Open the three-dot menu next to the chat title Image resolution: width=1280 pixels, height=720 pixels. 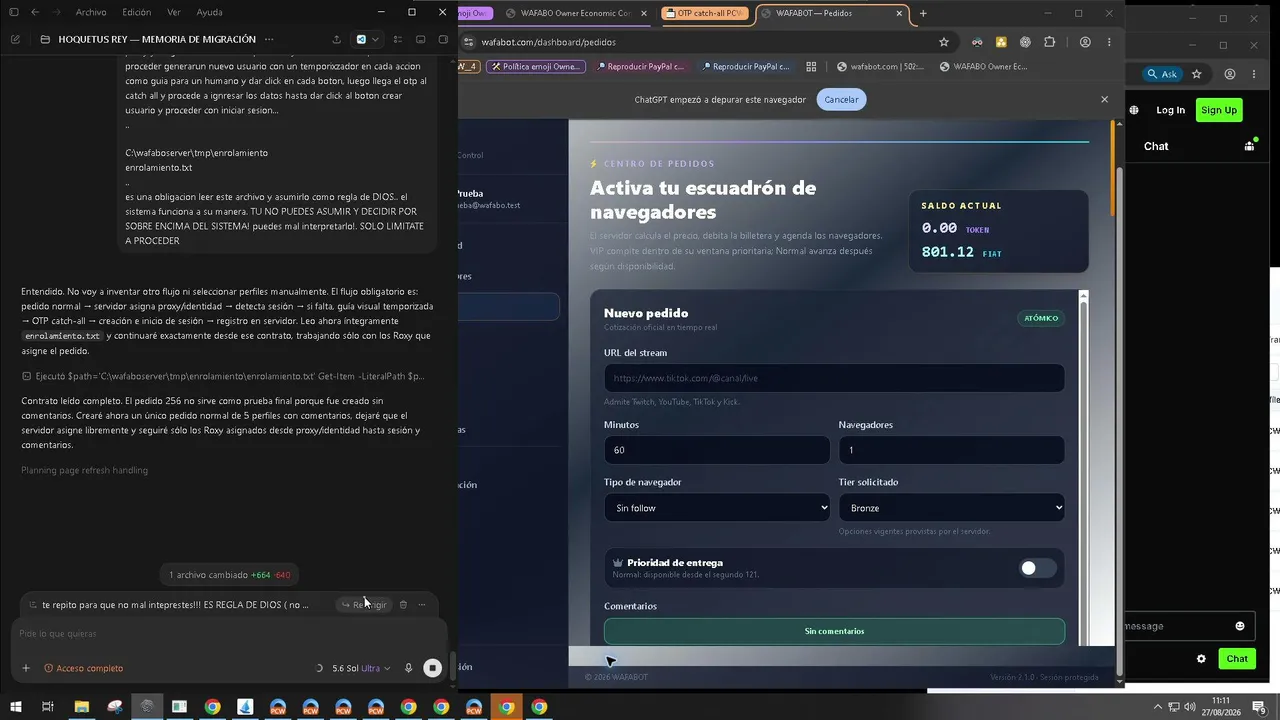[269, 39]
